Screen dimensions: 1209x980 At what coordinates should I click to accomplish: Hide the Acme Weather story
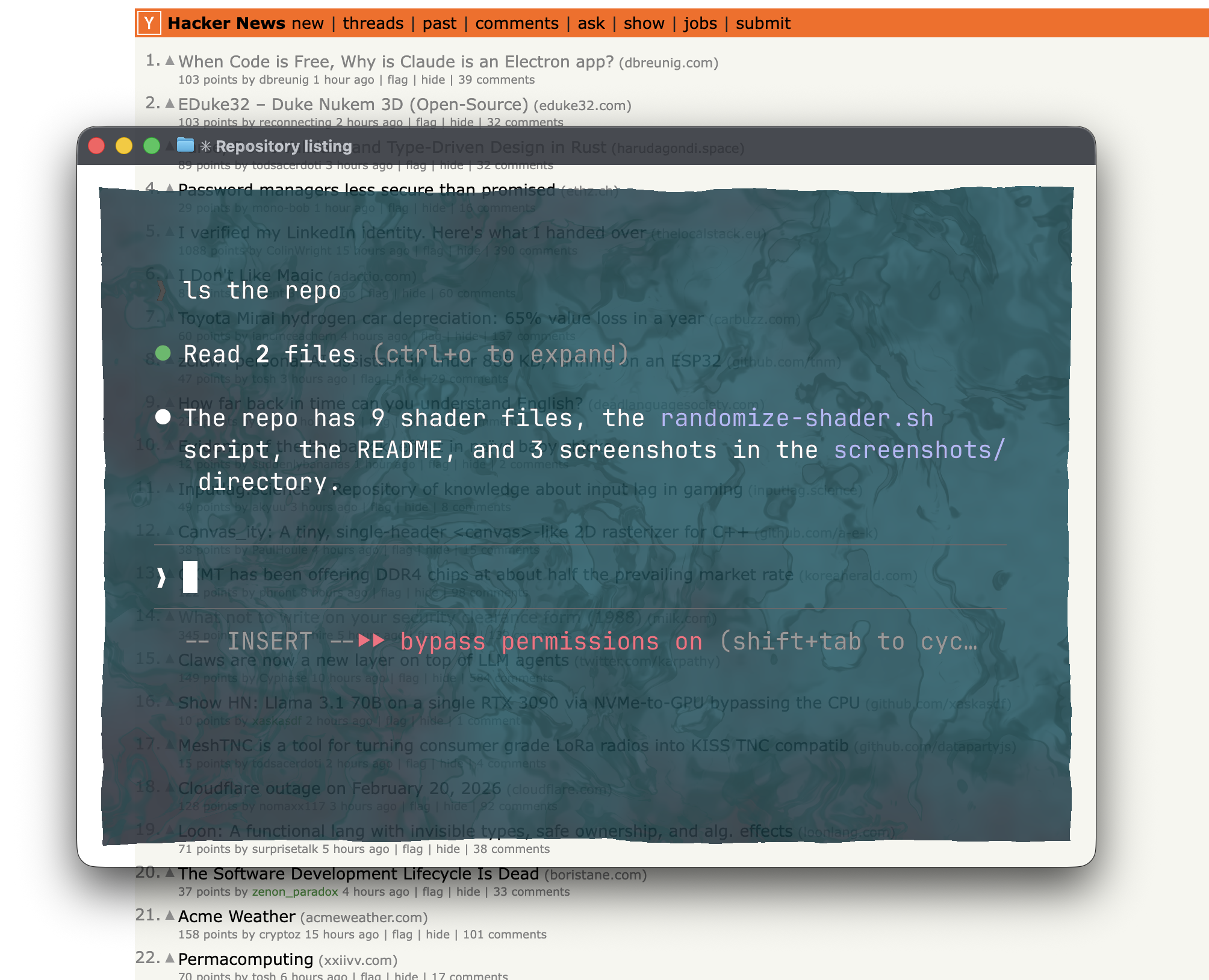click(x=437, y=935)
